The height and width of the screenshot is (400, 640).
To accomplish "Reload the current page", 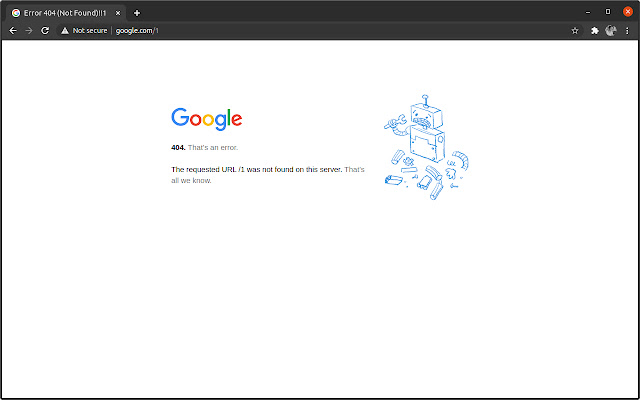I will tap(45, 31).
